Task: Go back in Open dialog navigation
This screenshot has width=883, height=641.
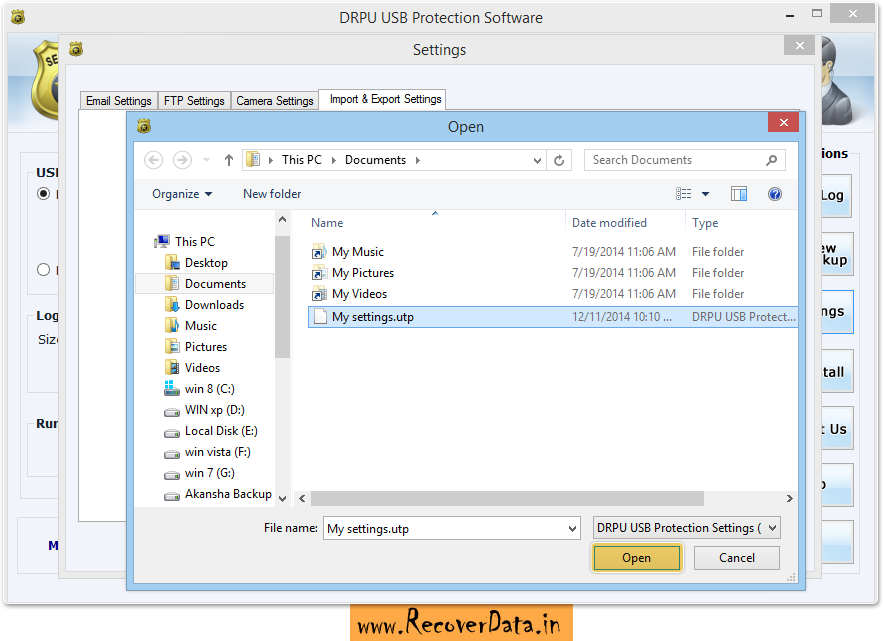Action: [154, 160]
